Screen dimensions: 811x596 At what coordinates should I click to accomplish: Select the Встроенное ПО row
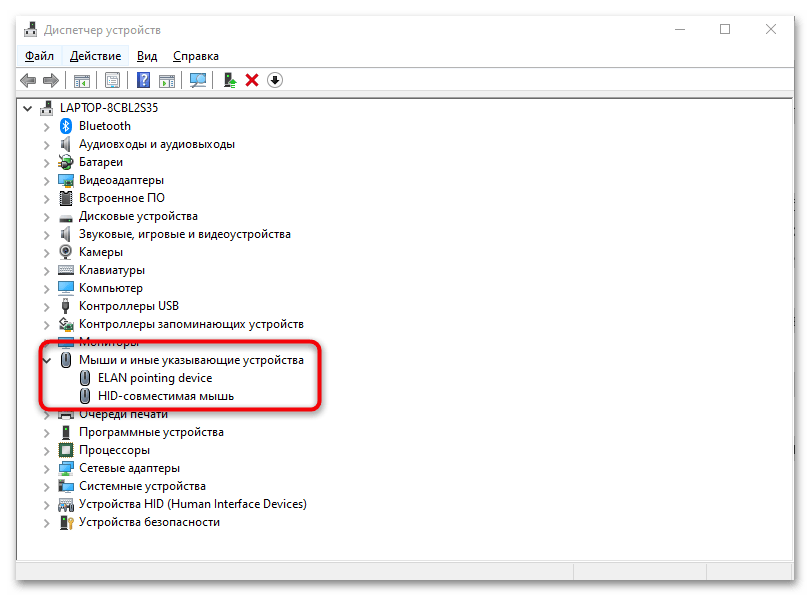122,198
